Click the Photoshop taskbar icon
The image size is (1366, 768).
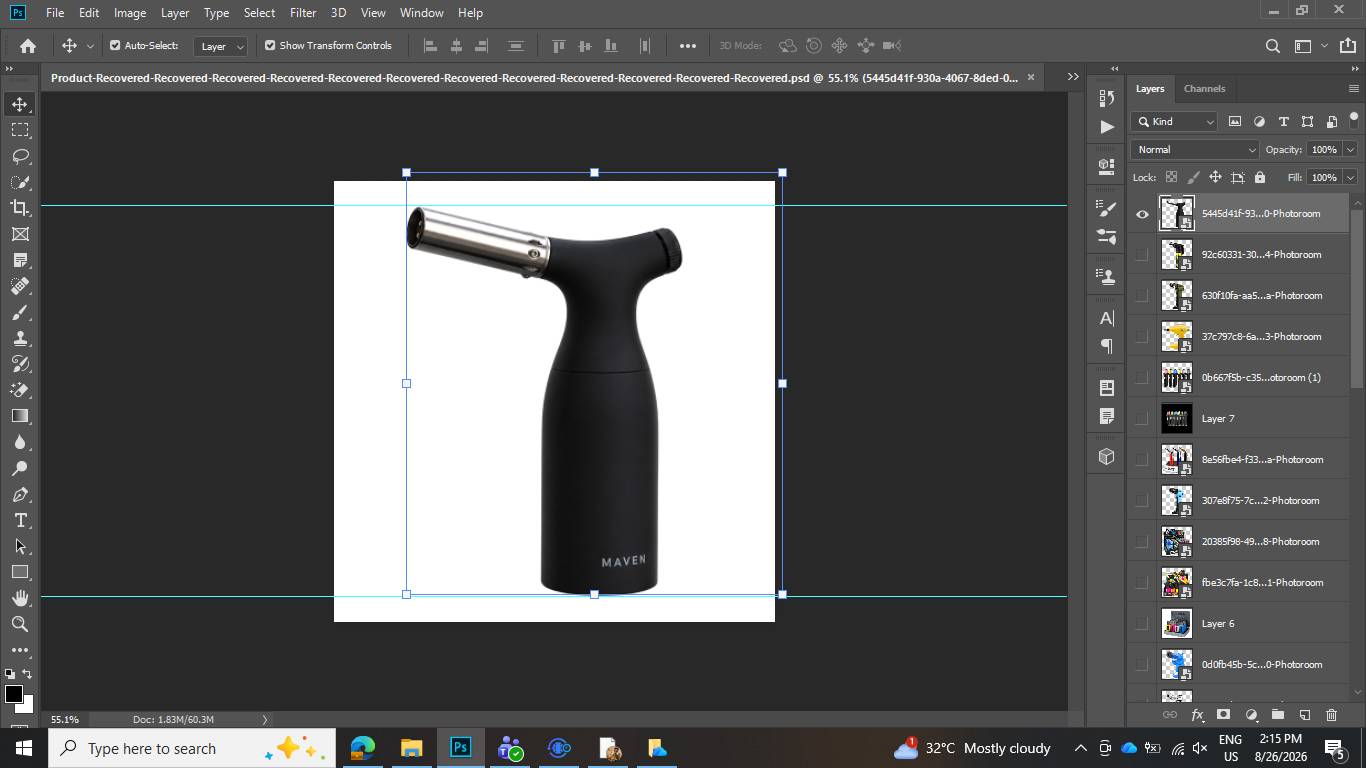[460, 748]
